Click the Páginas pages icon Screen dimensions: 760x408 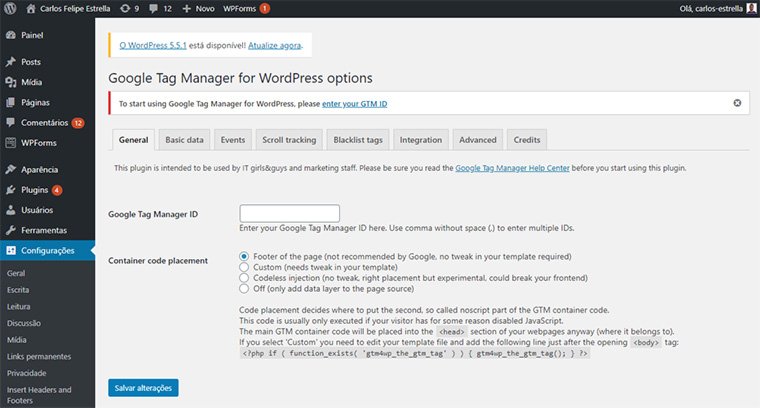point(11,102)
